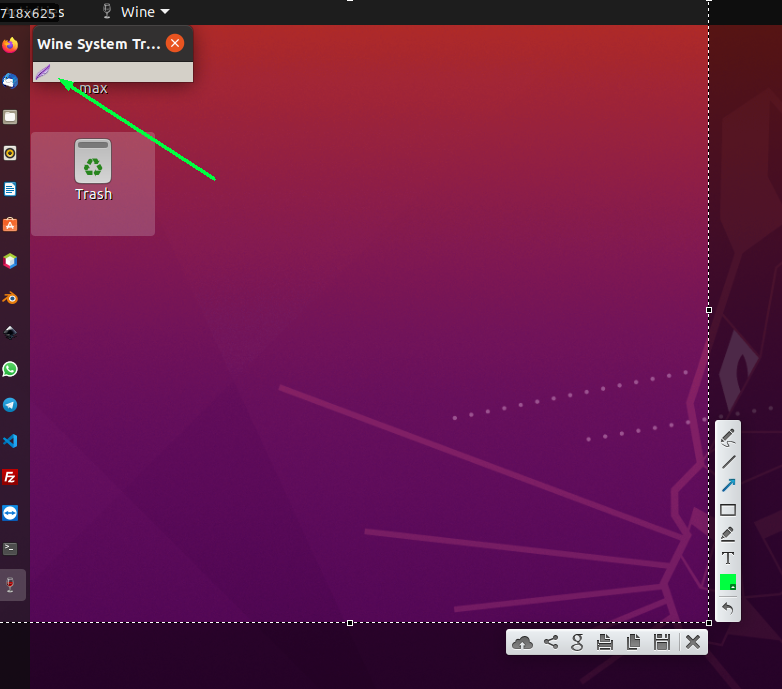Open Telegram from the dock
The width and height of the screenshot is (782, 689).
point(10,405)
